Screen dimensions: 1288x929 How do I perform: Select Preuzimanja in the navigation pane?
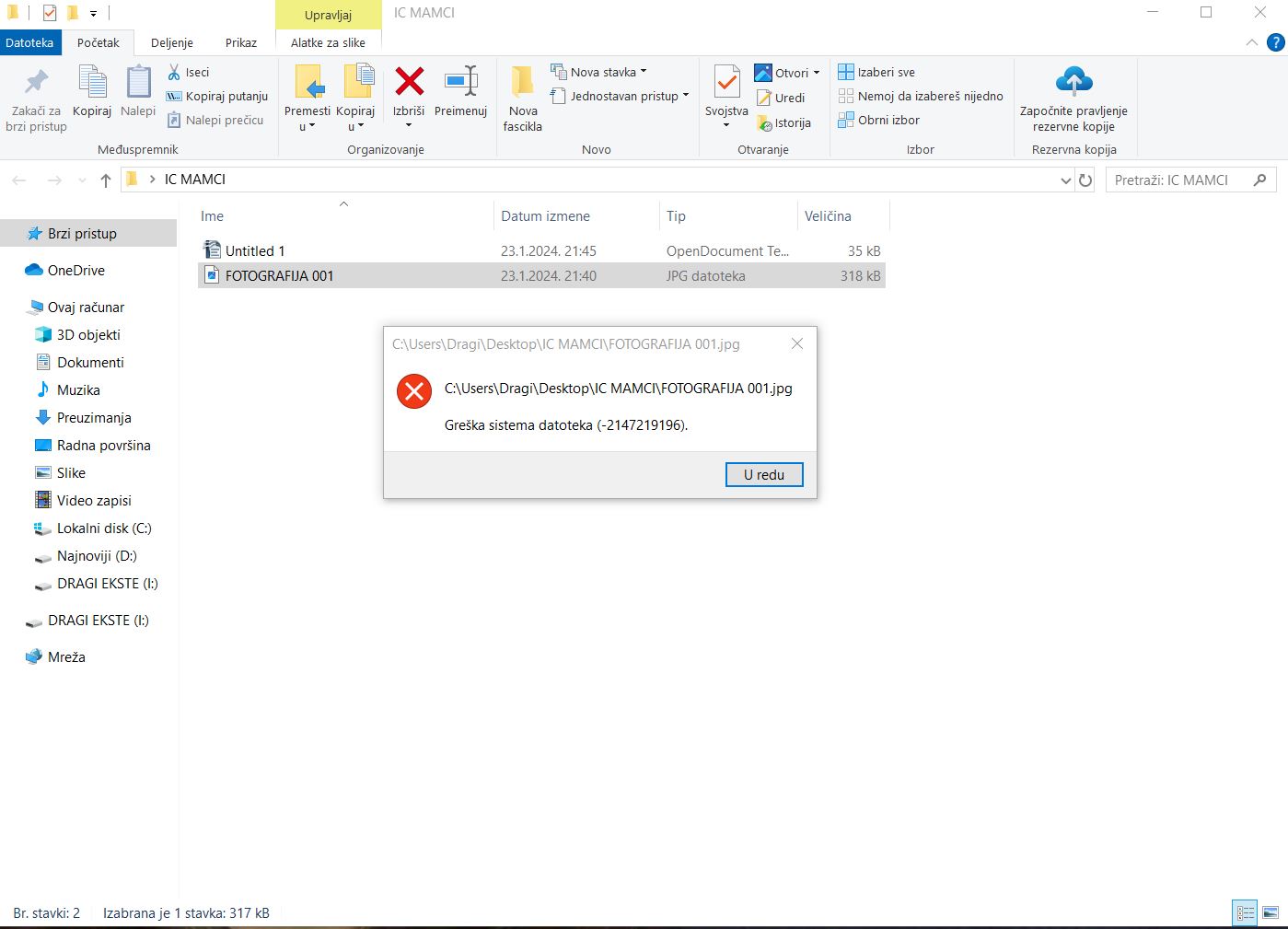click(94, 418)
